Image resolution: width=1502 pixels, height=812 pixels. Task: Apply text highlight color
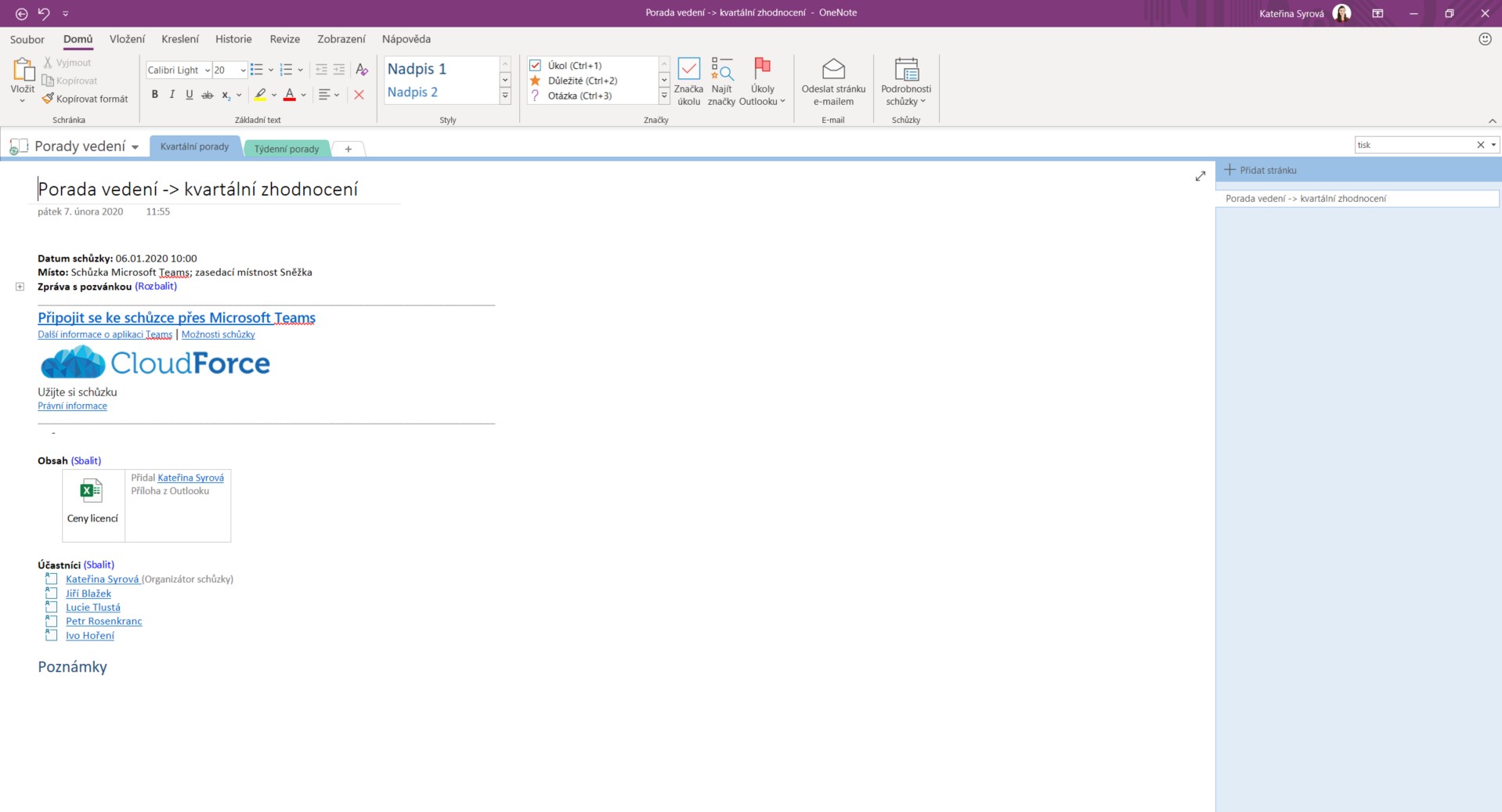point(261,95)
